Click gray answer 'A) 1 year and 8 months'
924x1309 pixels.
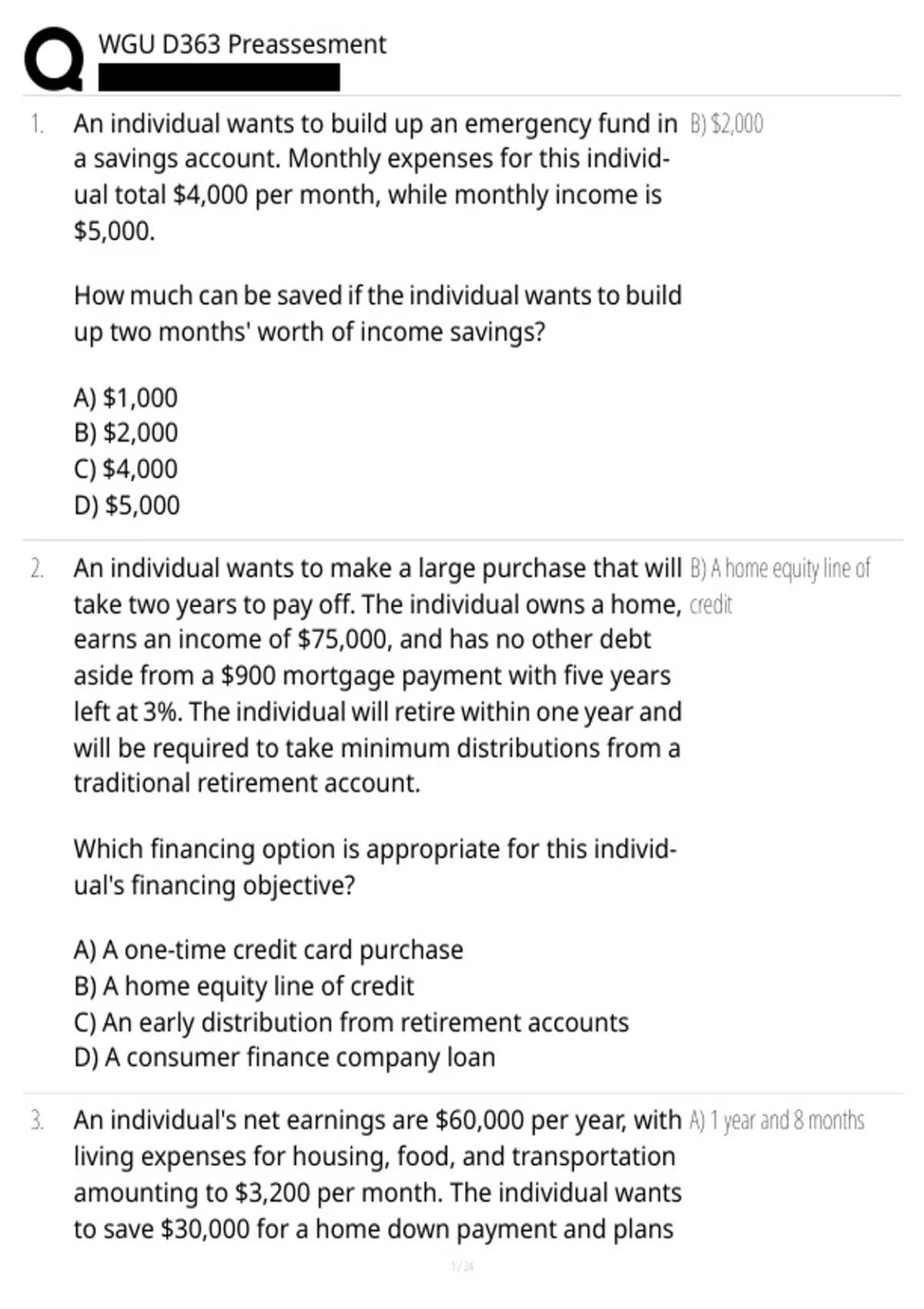(x=777, y=1120)
